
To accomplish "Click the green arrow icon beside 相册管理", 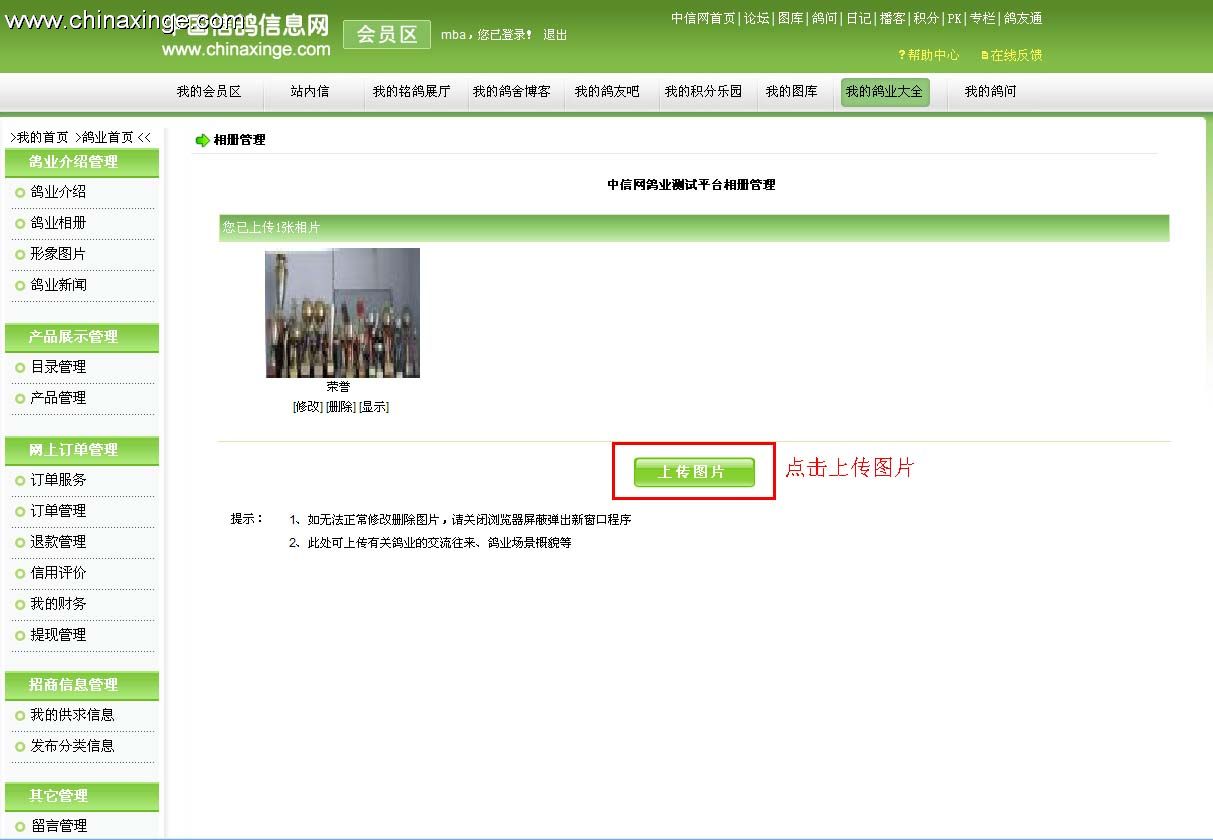I will click(x=202, y=140).
